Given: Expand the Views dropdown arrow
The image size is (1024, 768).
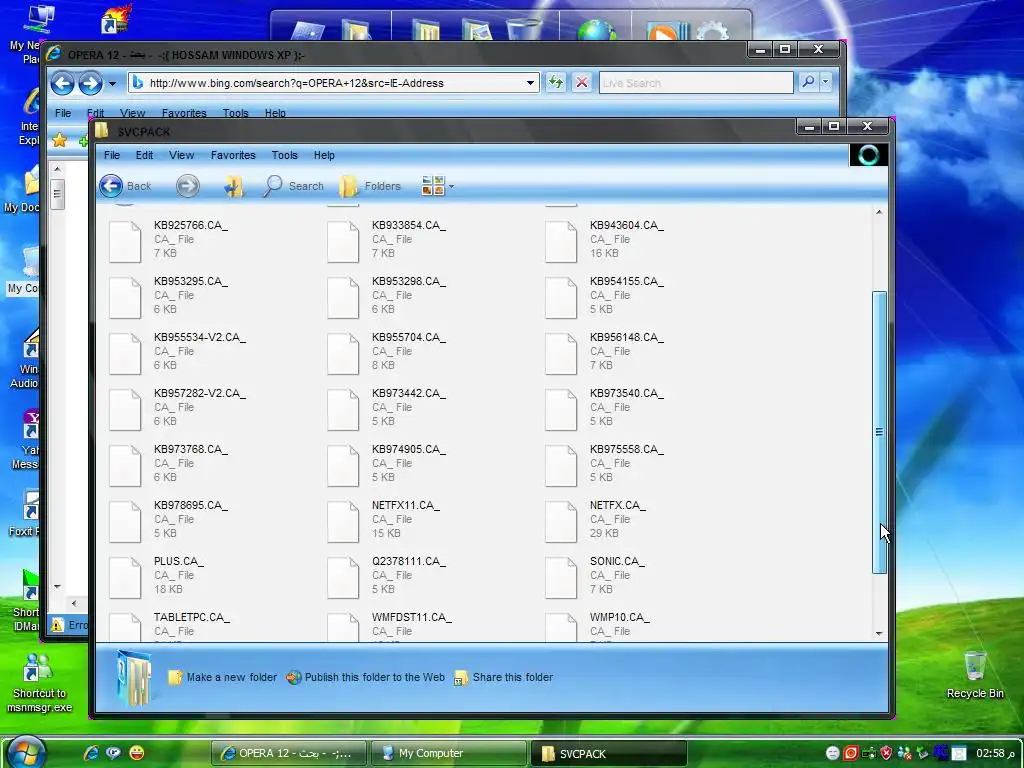Looking at the screenshot, I should tap(451, 187).
